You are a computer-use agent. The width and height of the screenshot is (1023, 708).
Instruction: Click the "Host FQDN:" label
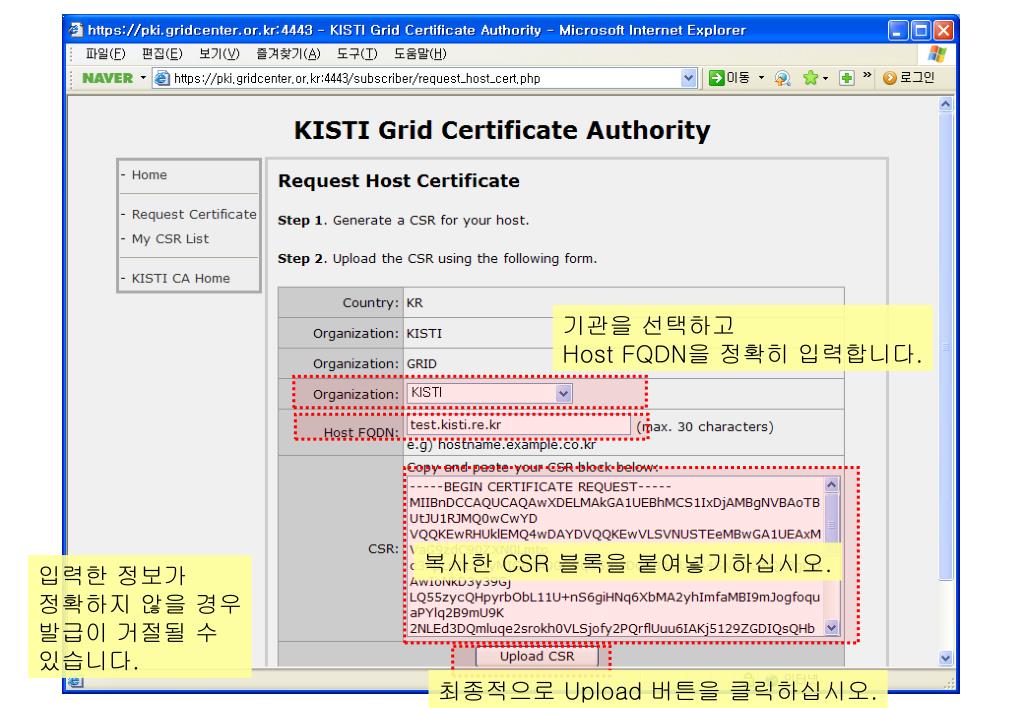(x=361, y=433)
